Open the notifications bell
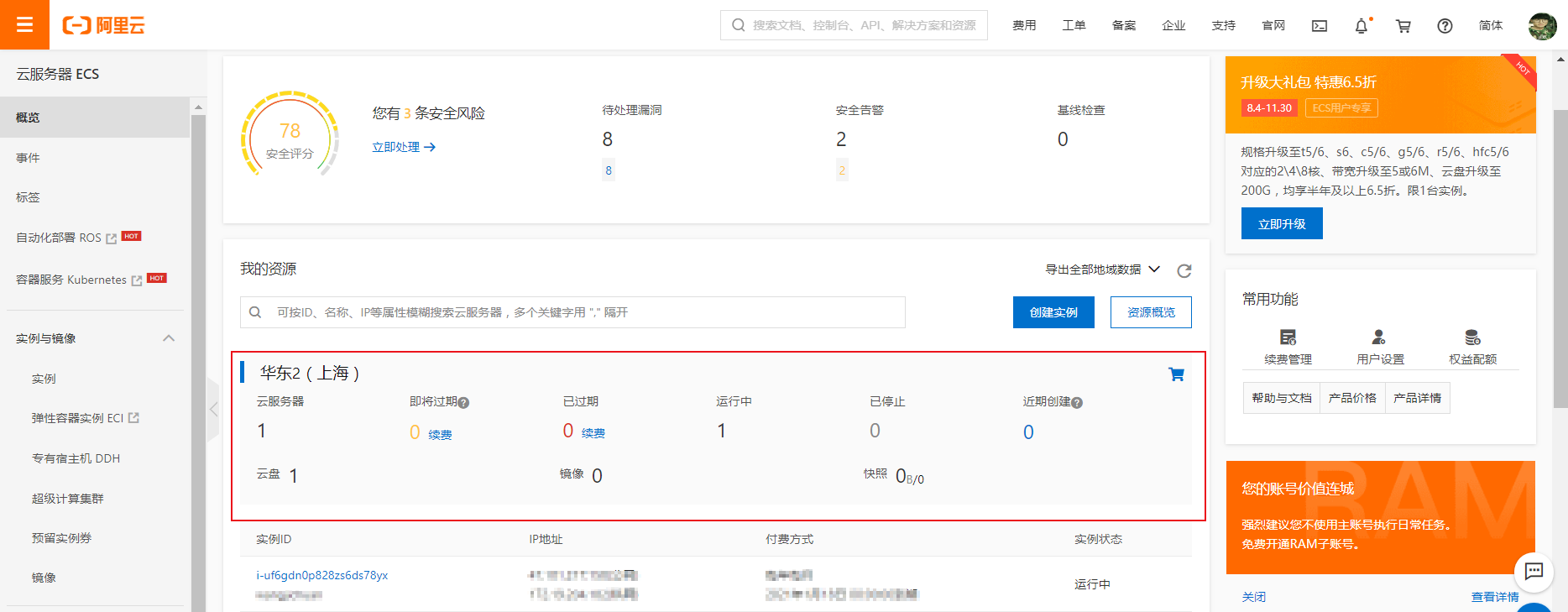 [1362, 26]
